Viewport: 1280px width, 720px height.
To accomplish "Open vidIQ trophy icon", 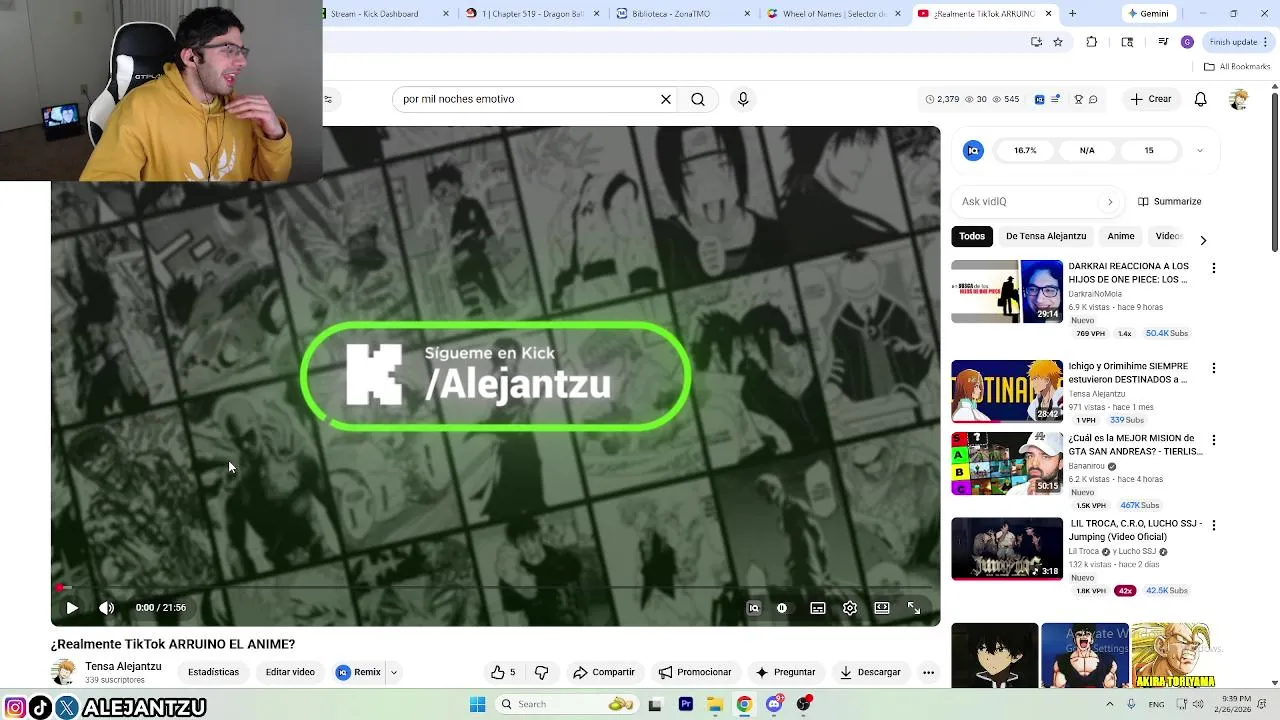I will [1078, 99].
